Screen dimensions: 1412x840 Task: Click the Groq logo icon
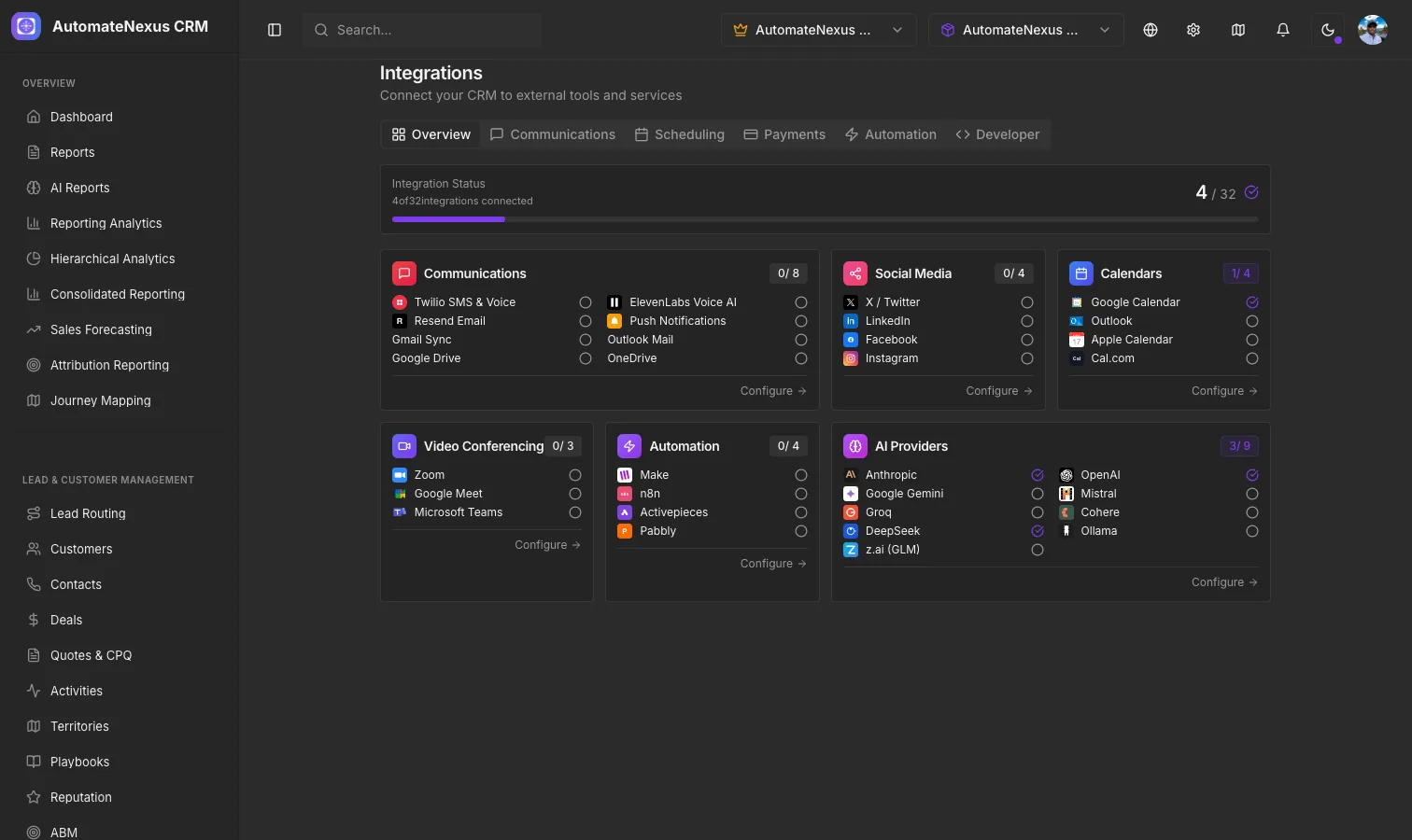click(x=851, y=512)
